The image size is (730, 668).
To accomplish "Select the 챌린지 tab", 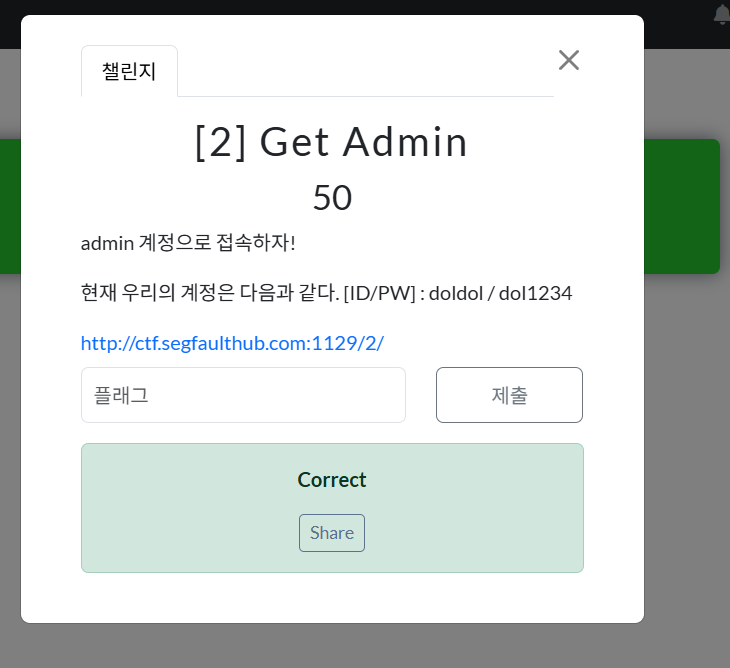I will point(129,71).
